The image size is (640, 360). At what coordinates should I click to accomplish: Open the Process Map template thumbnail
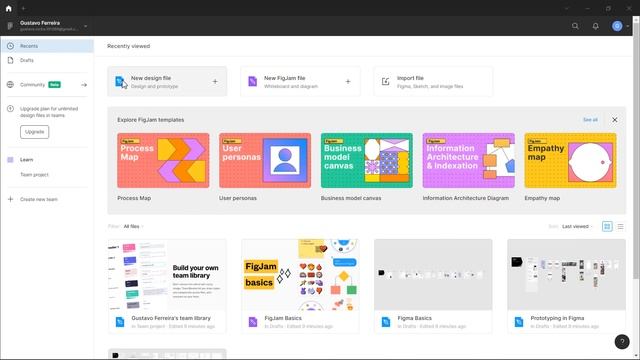point(163,160)
